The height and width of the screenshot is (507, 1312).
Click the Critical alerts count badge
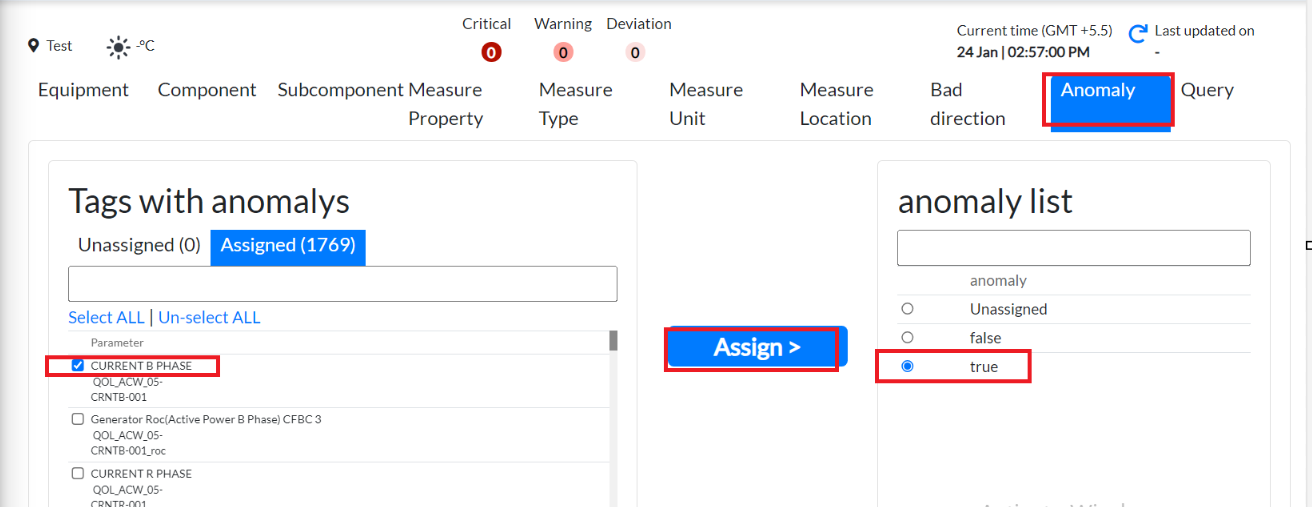click(491, 52)
